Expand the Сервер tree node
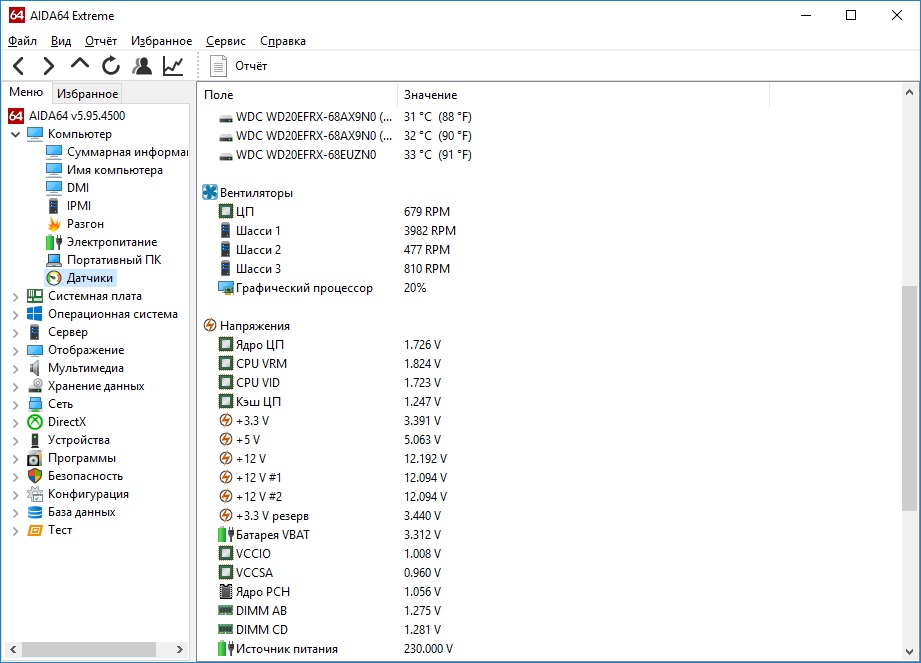Image resolution: width=921 pixels, height=663 pixels. [x=16, y=333]
